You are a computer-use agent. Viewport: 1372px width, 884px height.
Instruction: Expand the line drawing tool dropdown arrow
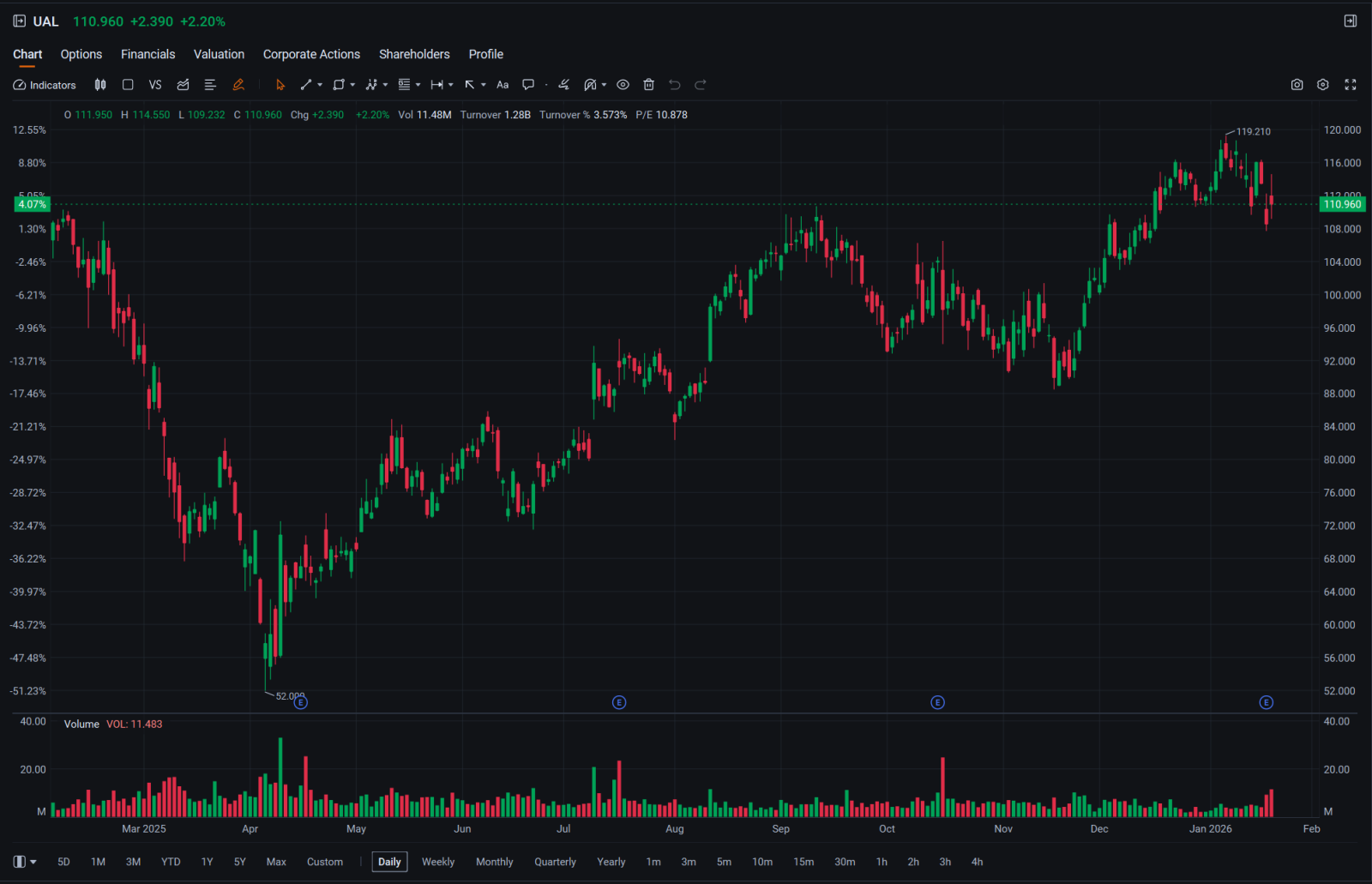click(320, 85)
